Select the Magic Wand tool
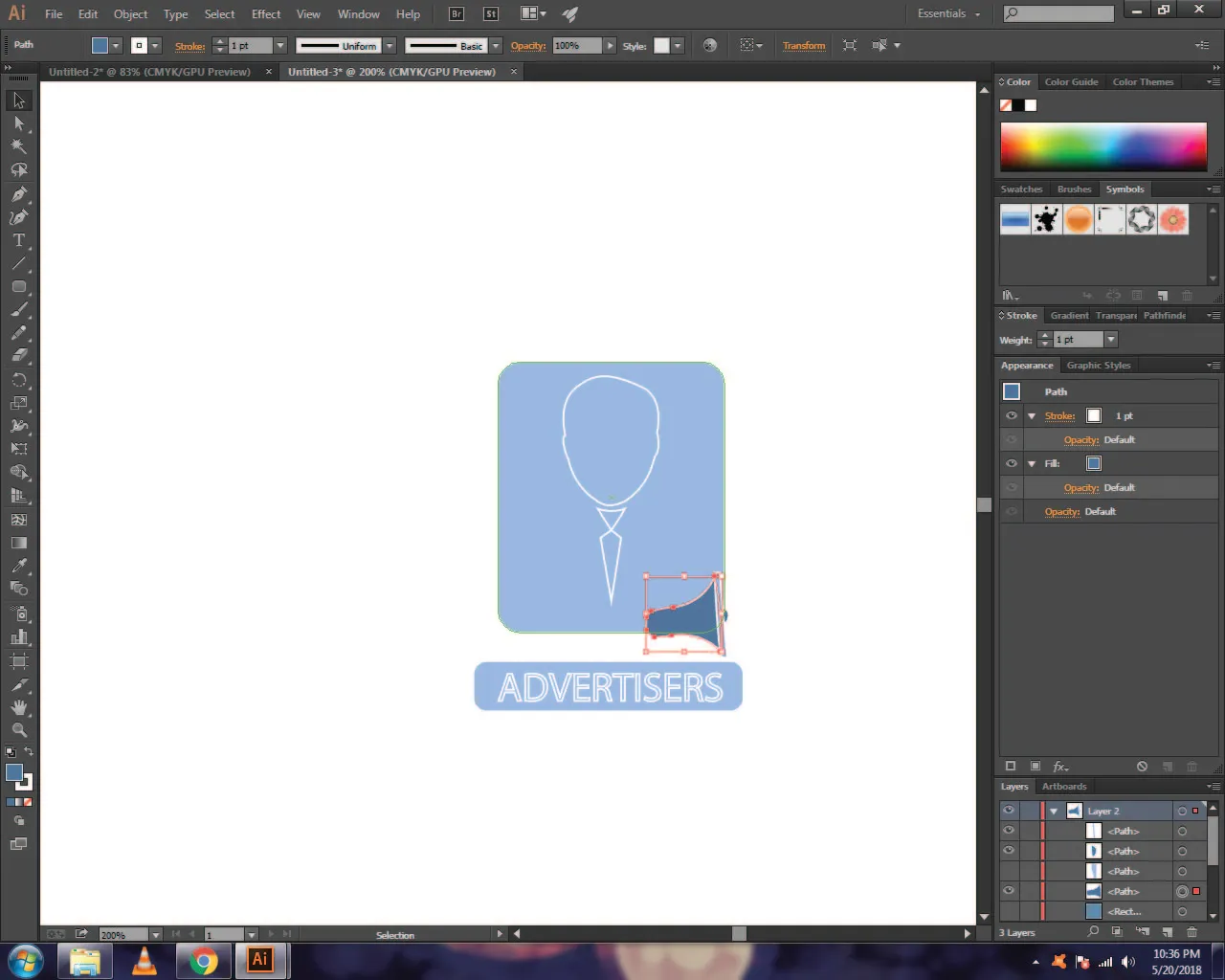The height and width of the screenshot is (980, 1225). 19,146
